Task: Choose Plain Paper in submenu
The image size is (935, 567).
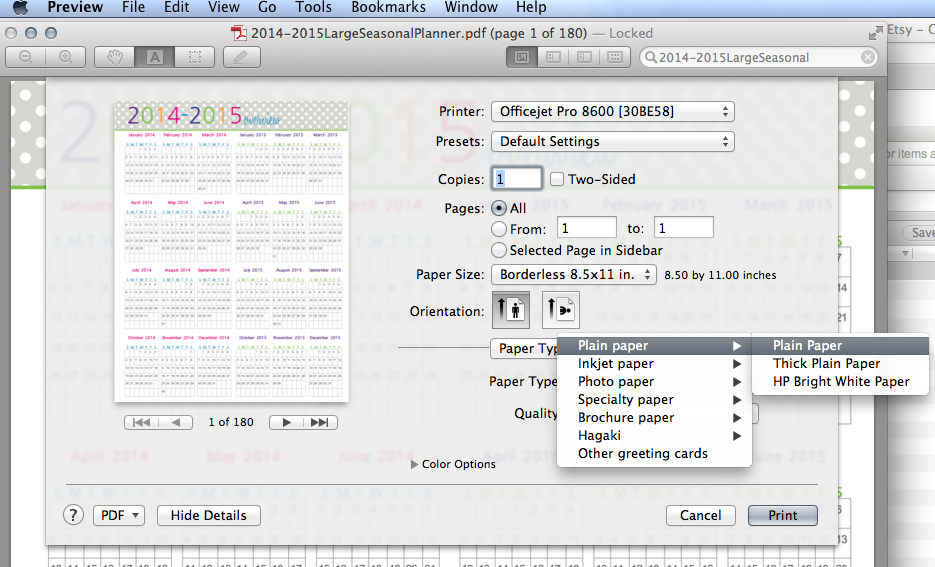Action: pos(841,346)
